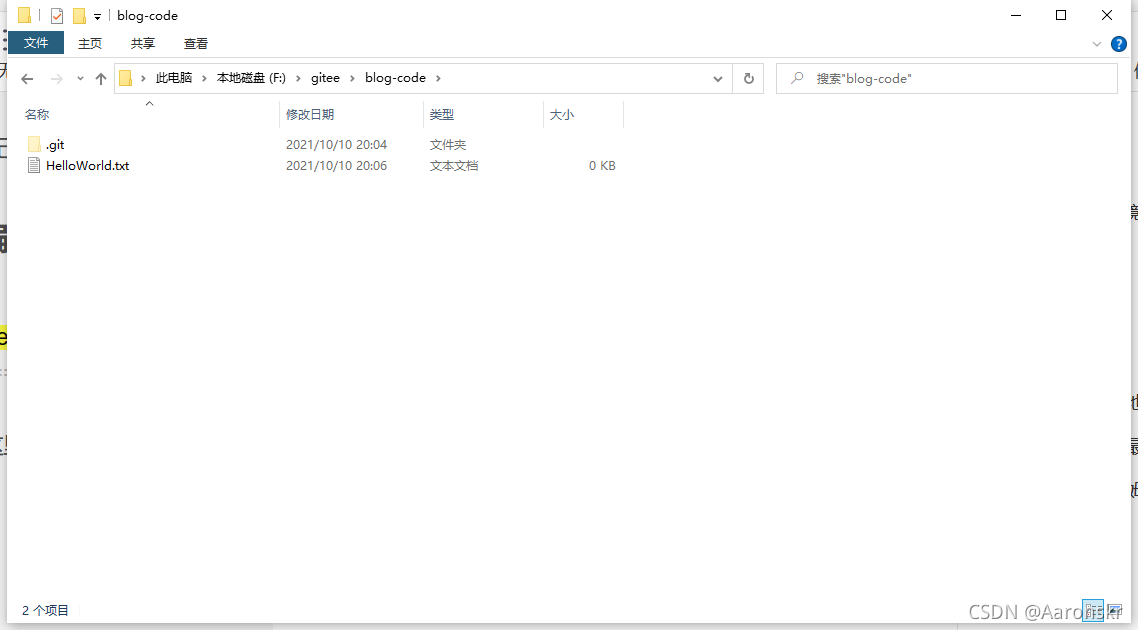Viewport: 1138px width, 630px height.
Task: Expand the chevron after gitee breadcrumb
Action: (x=352, y=78)
